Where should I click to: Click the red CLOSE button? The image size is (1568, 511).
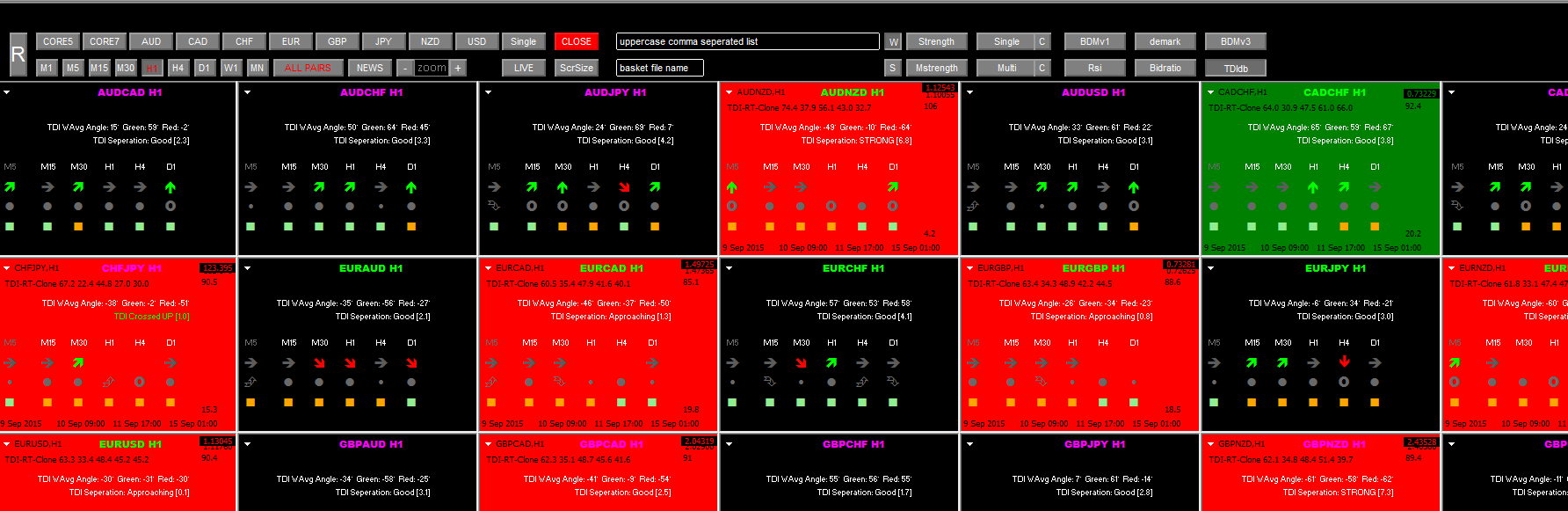[x=577, y=41]
